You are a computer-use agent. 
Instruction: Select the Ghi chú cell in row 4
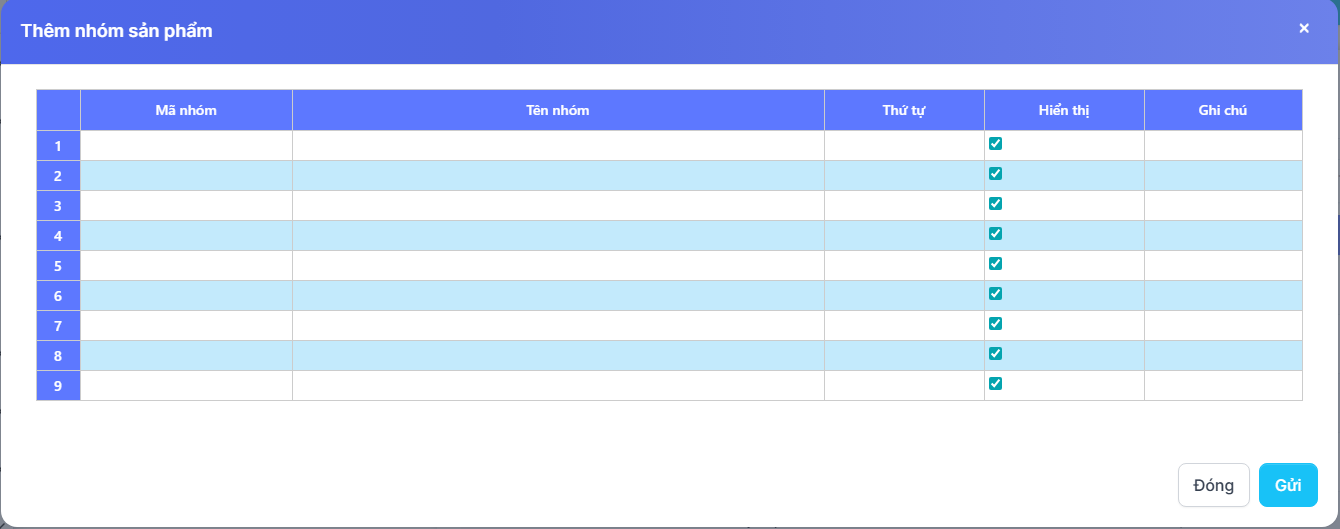pos(1223,236)
